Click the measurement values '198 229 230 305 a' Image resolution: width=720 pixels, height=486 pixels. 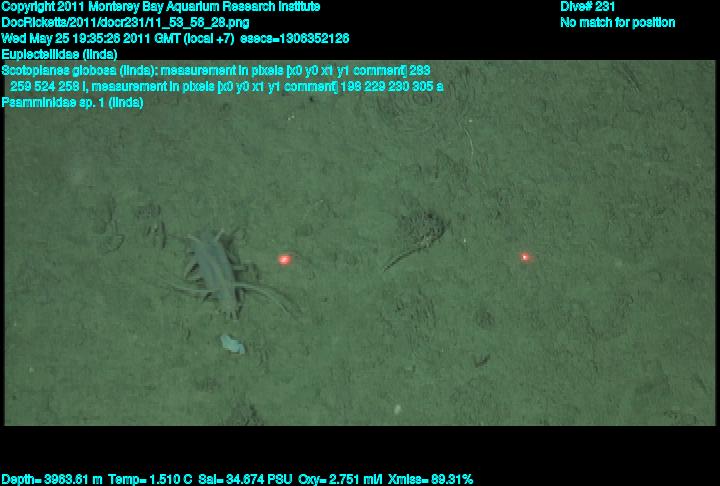[392, 86]
